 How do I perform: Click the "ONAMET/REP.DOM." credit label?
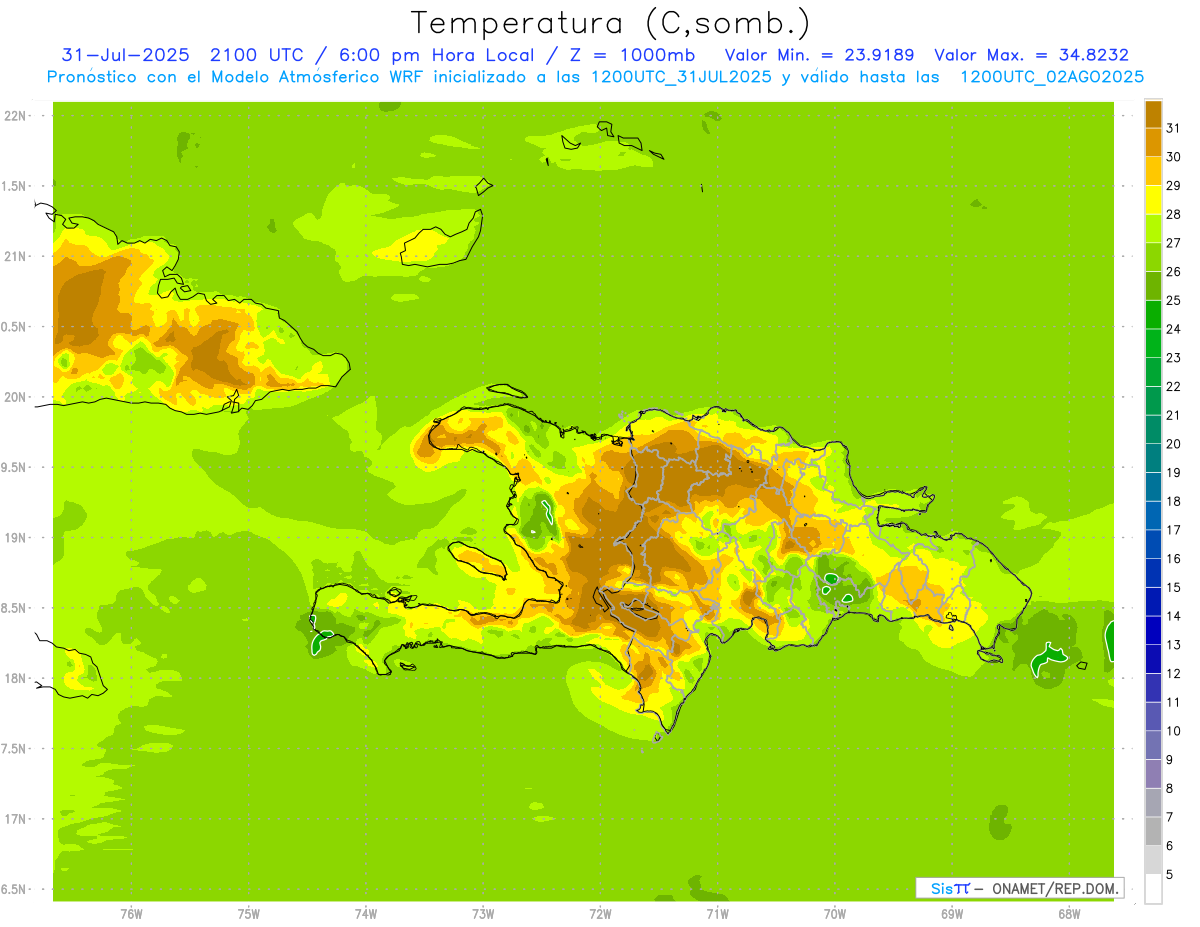point(1055,888)
